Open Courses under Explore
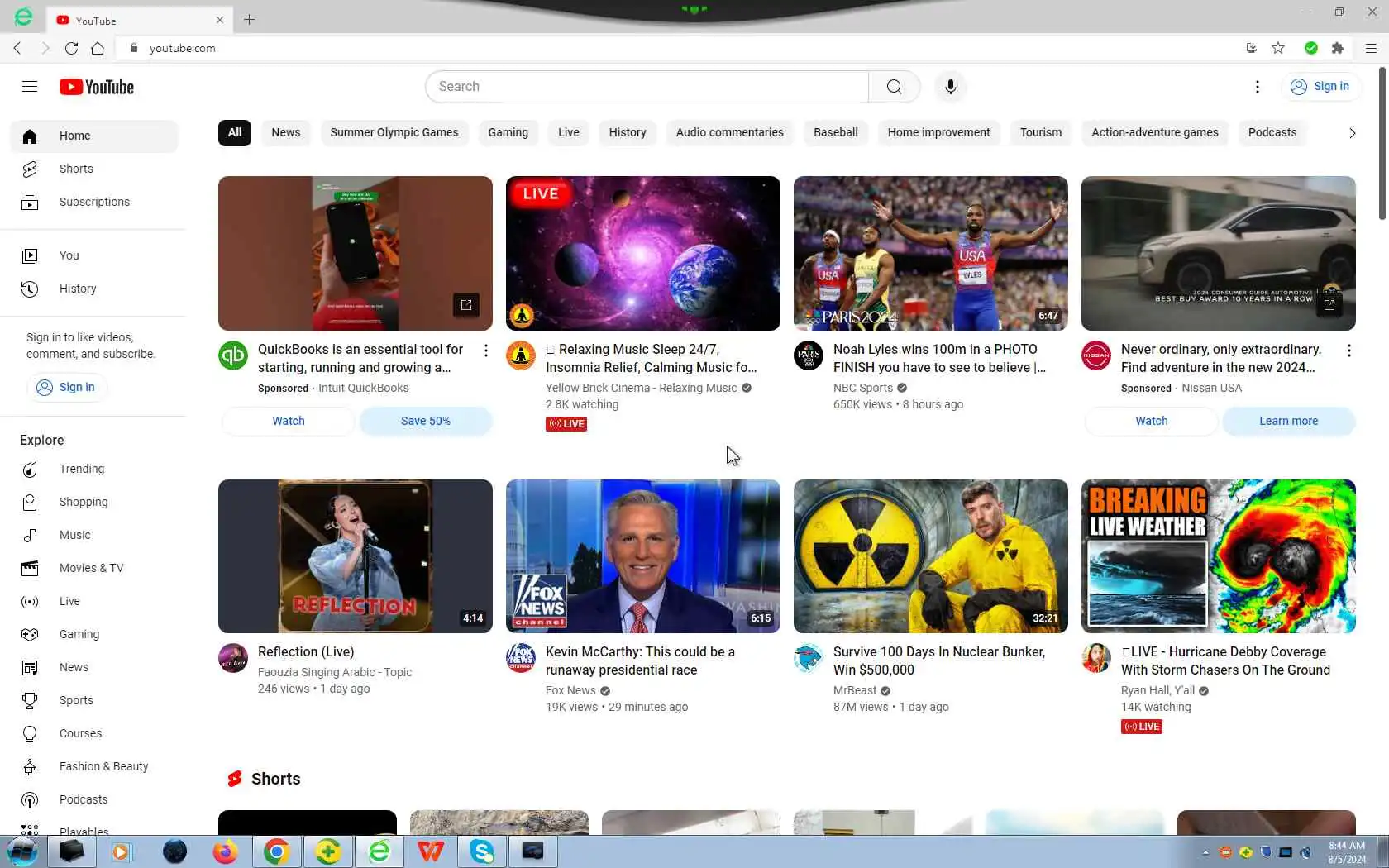The image size is (1389, 868). [93, 733]
